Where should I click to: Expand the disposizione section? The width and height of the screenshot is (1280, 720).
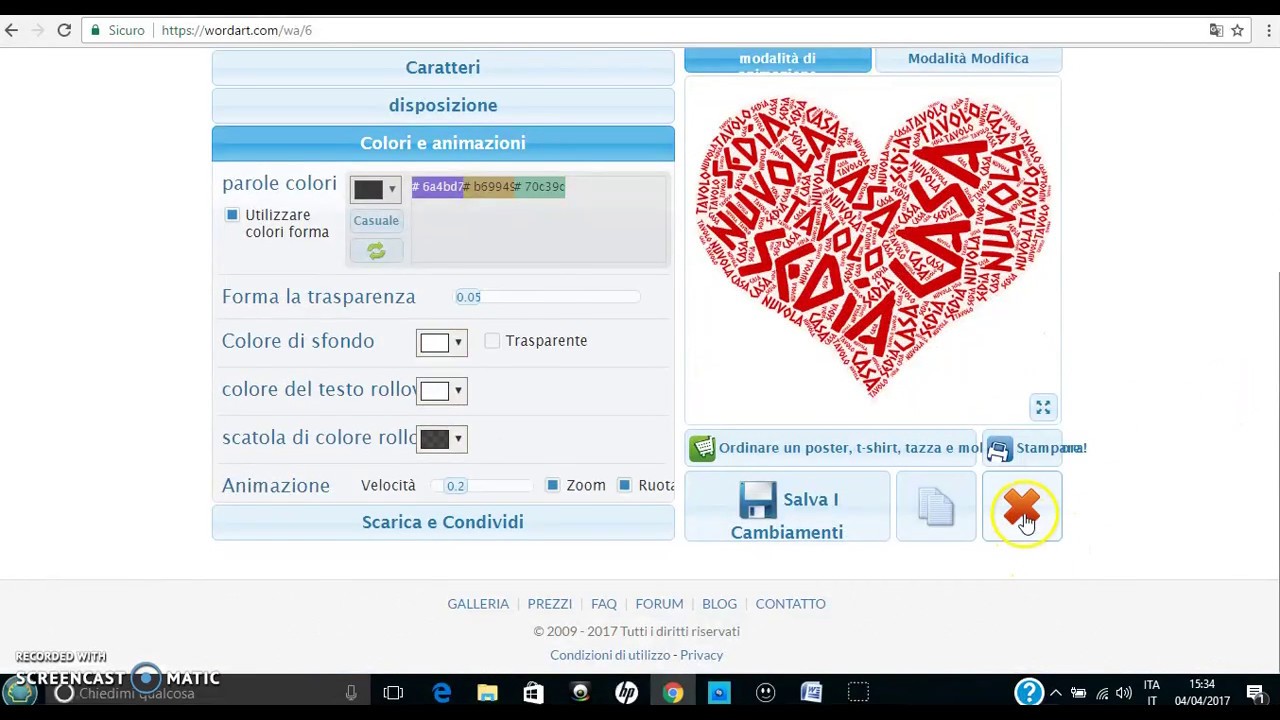click(443, 105)
